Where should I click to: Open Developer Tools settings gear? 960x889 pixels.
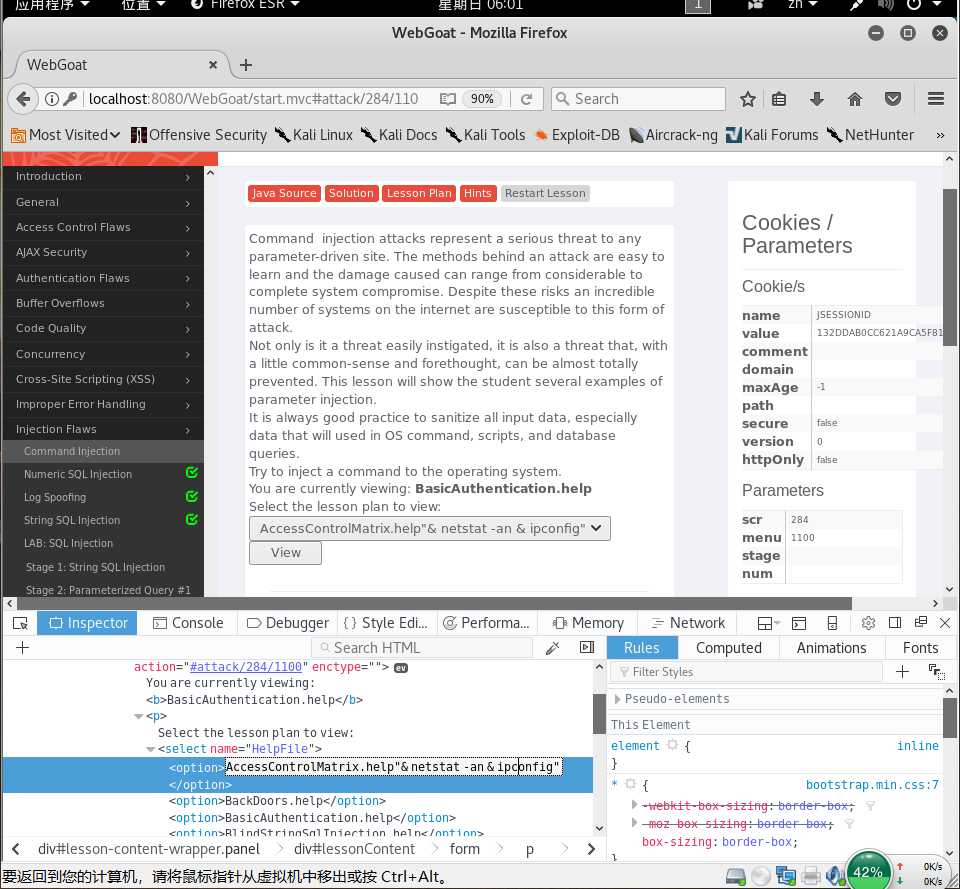pyautogui.click(x=868, y=623)
